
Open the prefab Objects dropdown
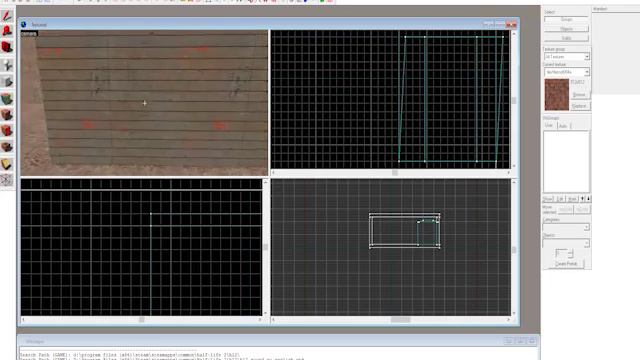(x=566, y=243)
